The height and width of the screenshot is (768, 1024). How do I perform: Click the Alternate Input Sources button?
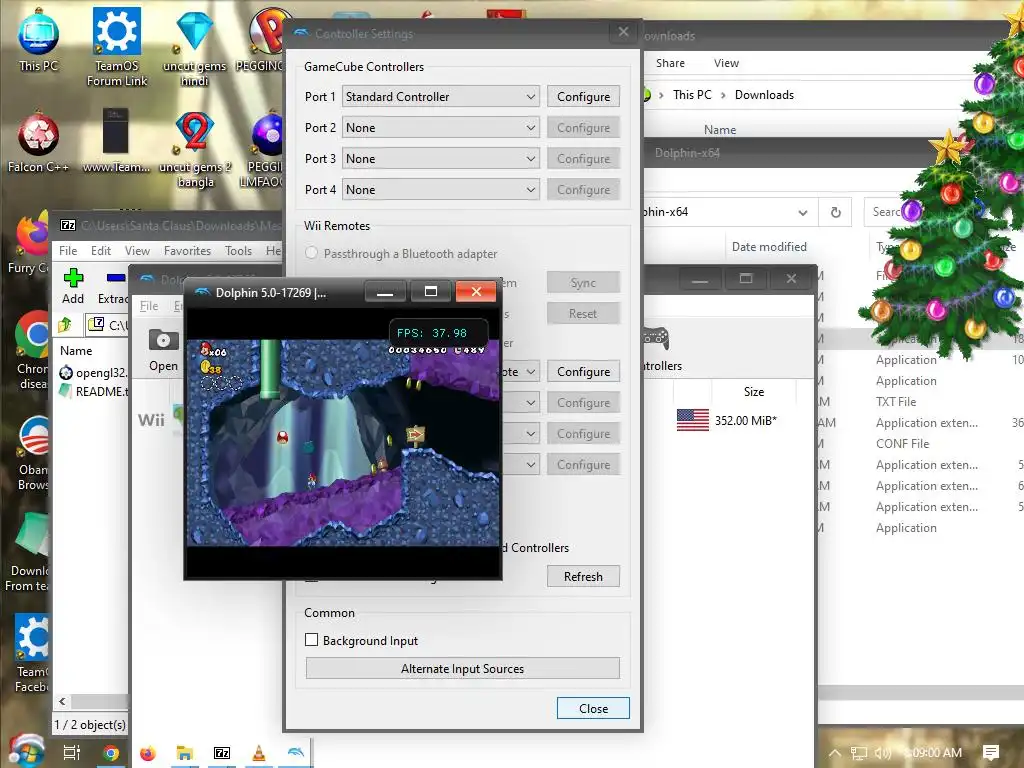pyautogui.click(x=462, y=668)
